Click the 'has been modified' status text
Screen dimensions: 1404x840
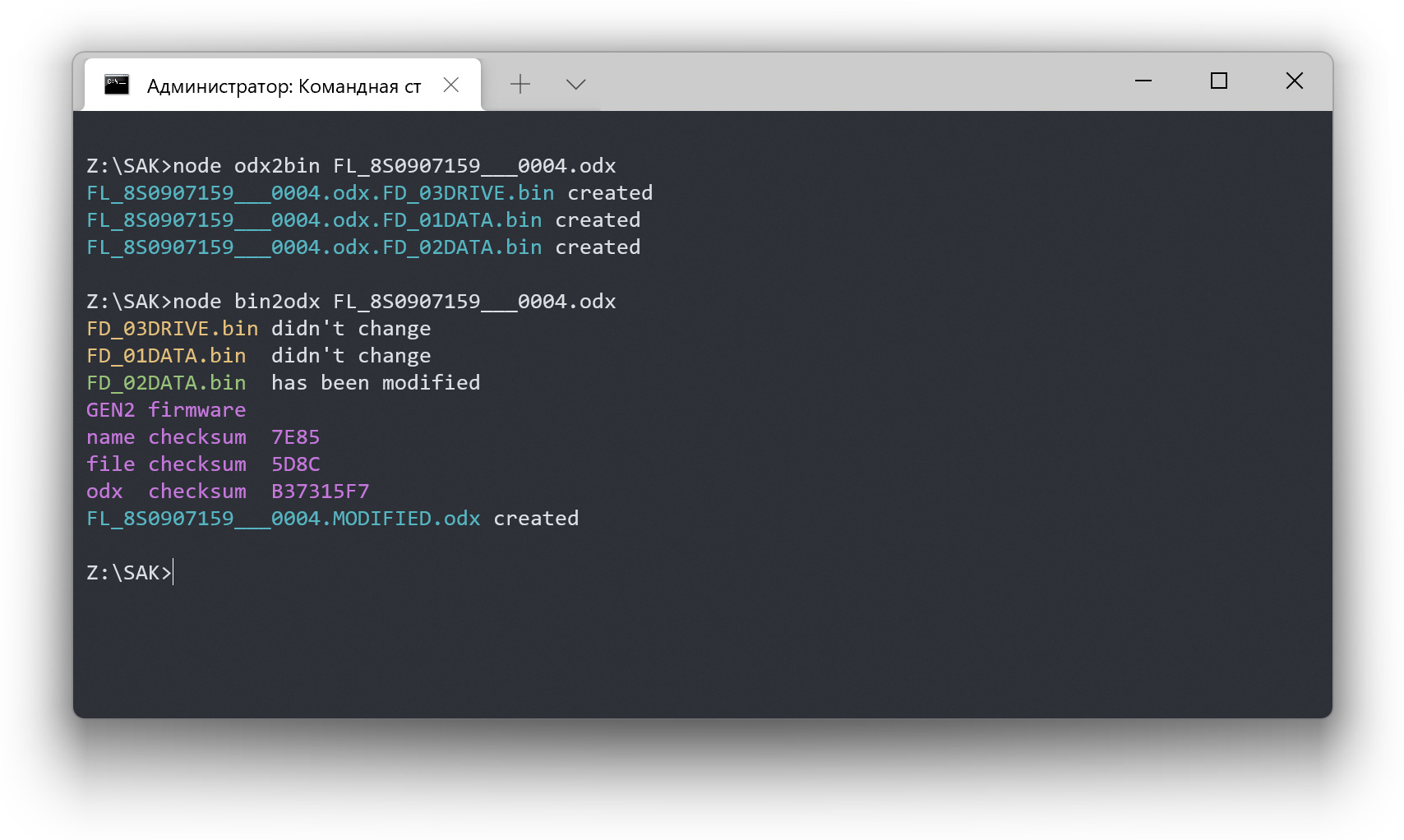coord(376,383)
